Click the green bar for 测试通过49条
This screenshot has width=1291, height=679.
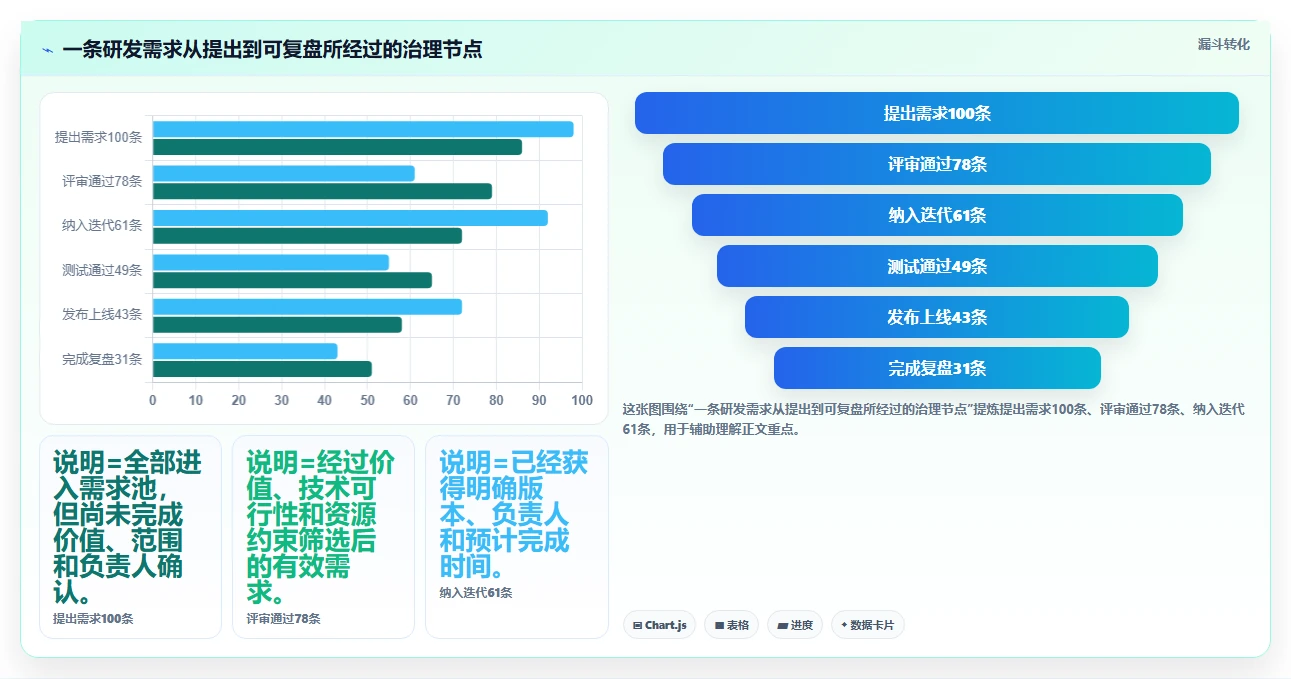292,280
